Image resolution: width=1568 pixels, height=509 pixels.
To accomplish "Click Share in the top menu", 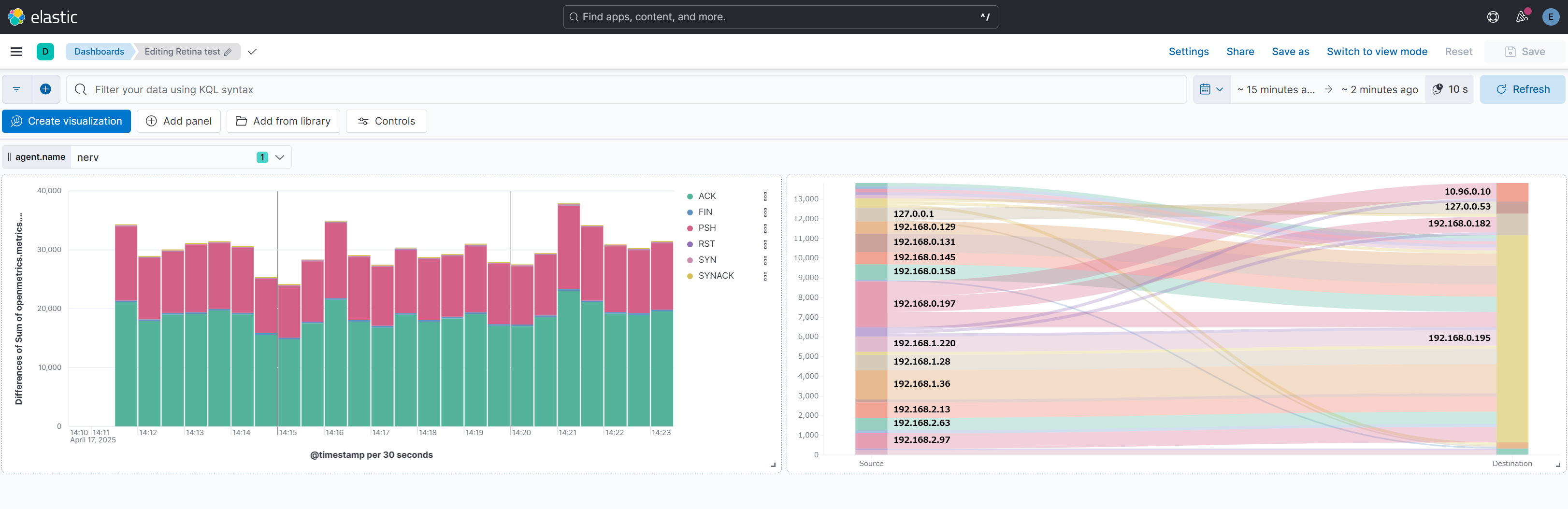I will click(1240, 52).
